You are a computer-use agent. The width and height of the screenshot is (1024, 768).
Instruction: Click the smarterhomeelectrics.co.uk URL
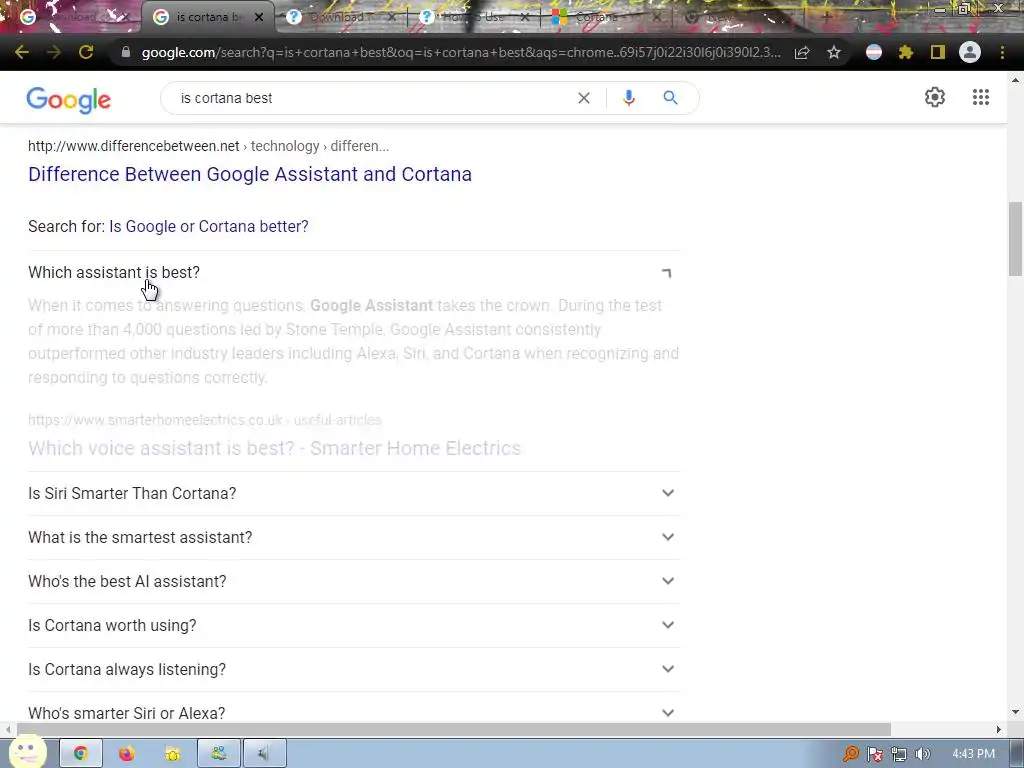pyautogui.click(x=204, y=420)
